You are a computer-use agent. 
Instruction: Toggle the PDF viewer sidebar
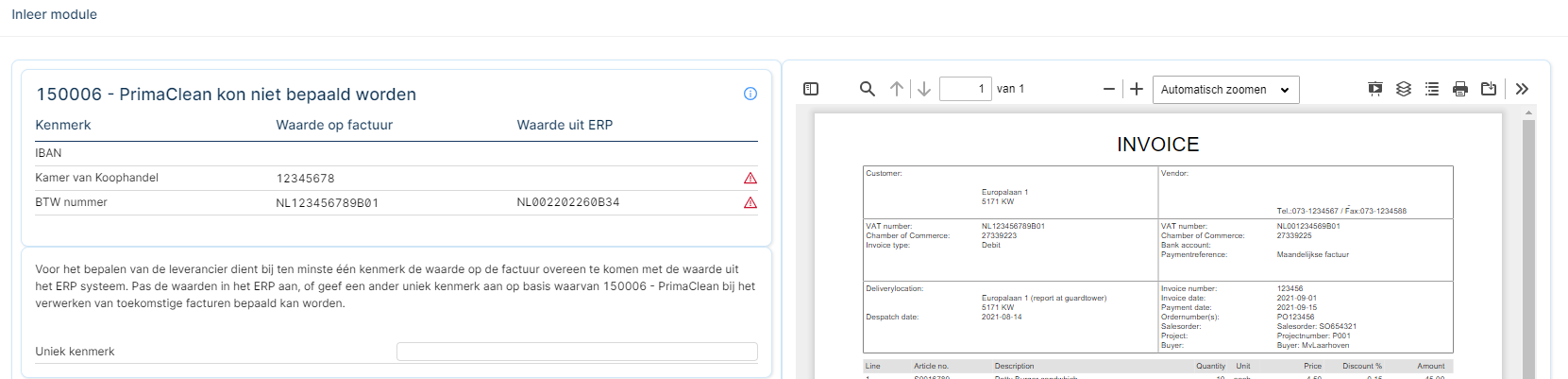pyautogui.click(x=811, y=89)
